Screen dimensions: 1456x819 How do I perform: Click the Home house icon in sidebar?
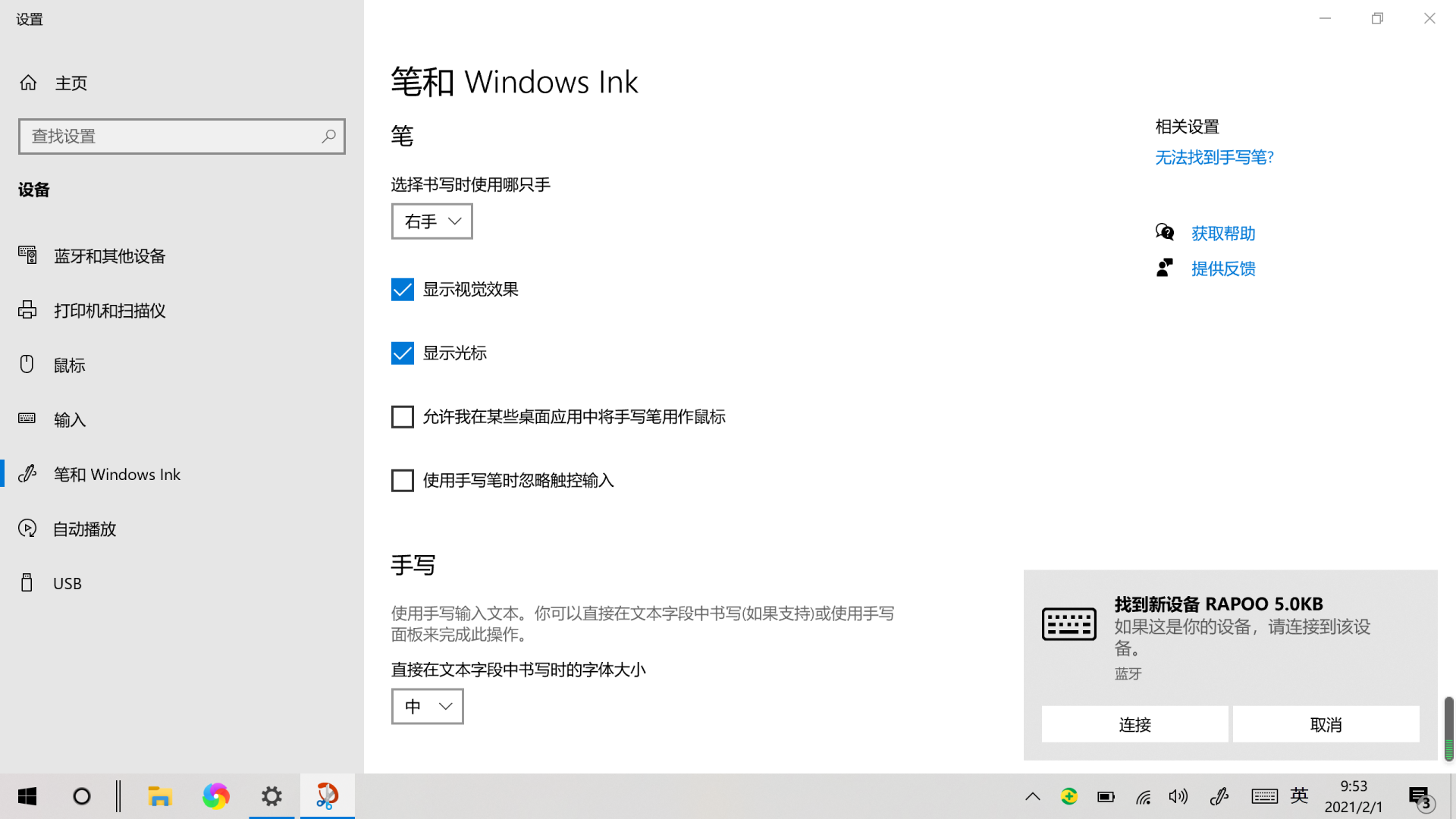coord(28,82)
